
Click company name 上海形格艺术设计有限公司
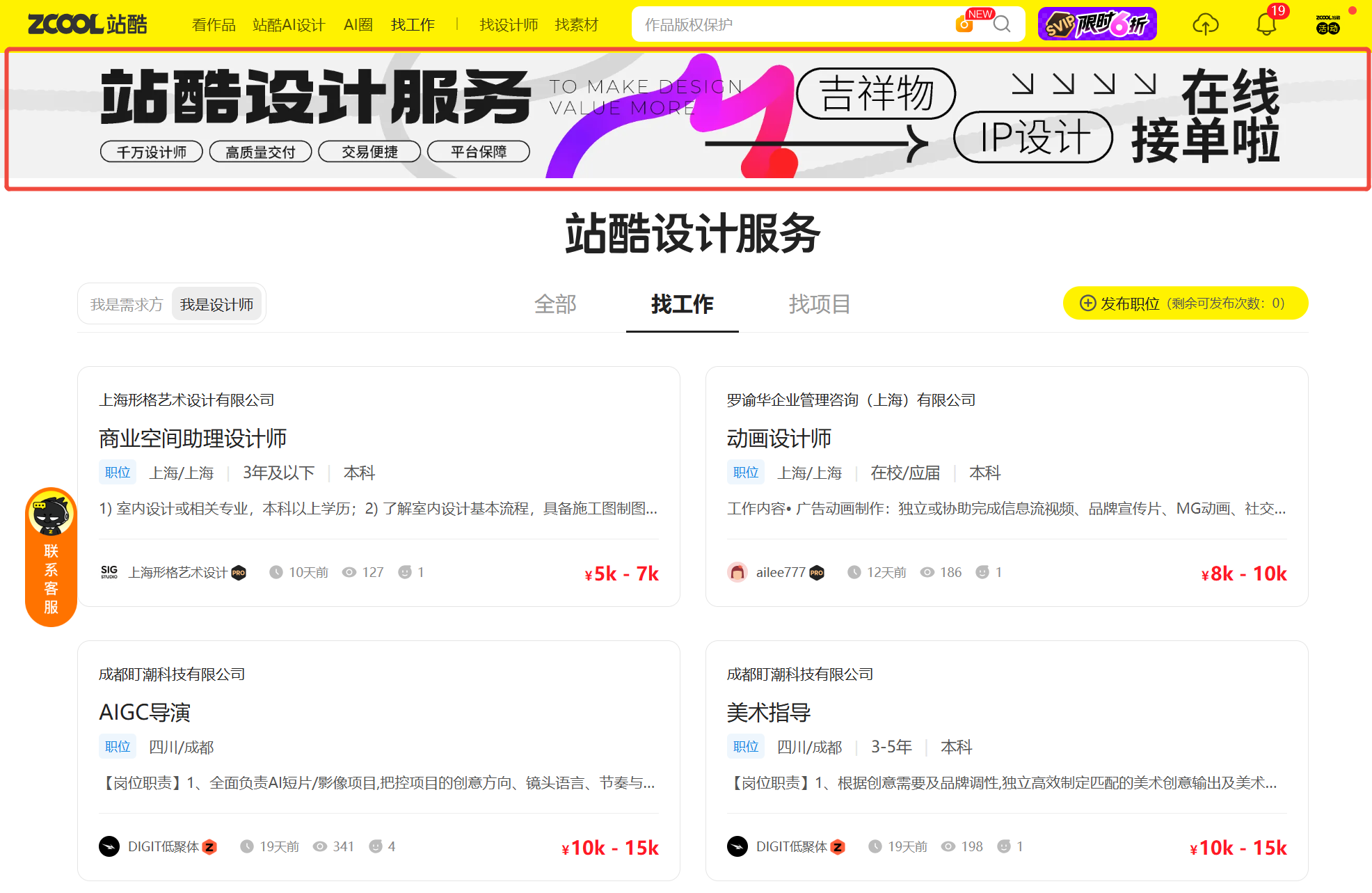pos(186,400)
